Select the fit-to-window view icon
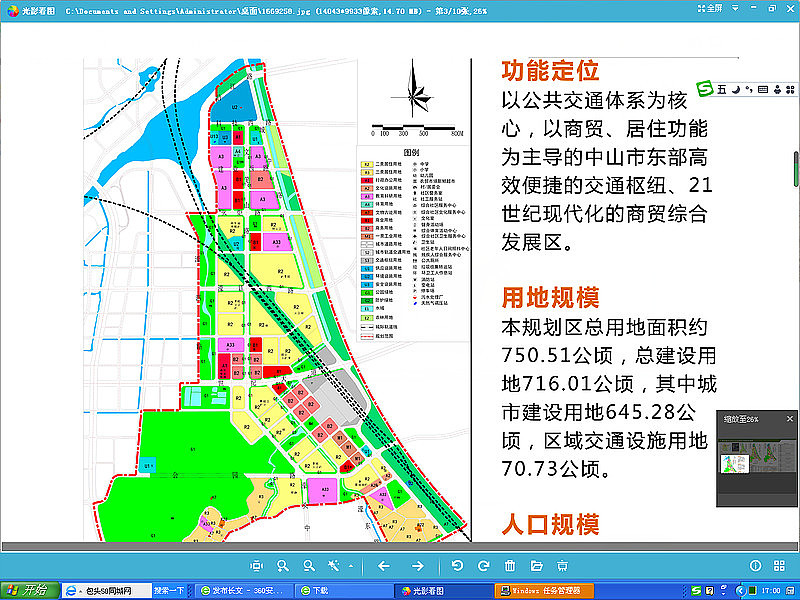The height and width of the screenshot is (600, 800). pyautogui.click(x=257, y=565)
